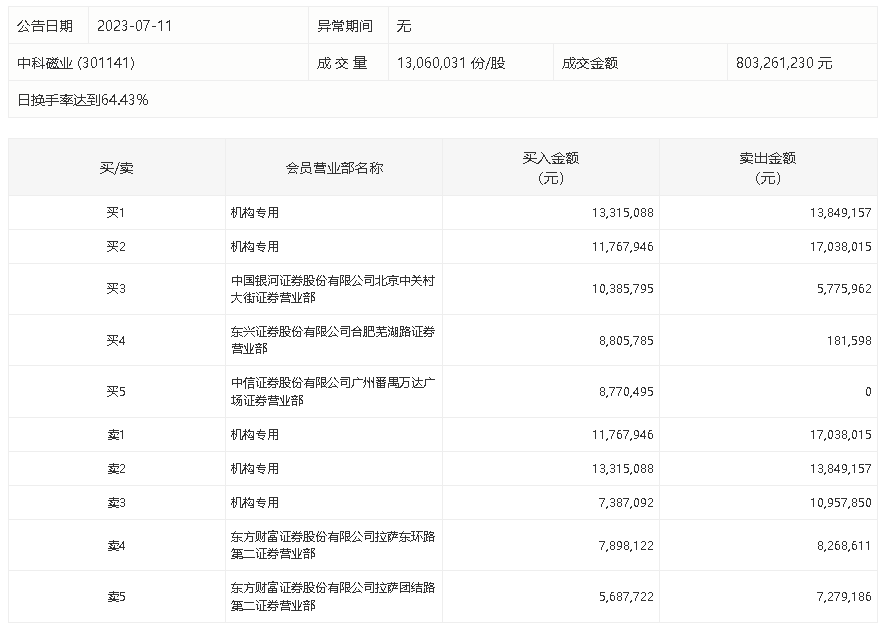Screen dimensions: 884x627
Task: Click buy amount 8,770,495
Action: tap(626, 391)
